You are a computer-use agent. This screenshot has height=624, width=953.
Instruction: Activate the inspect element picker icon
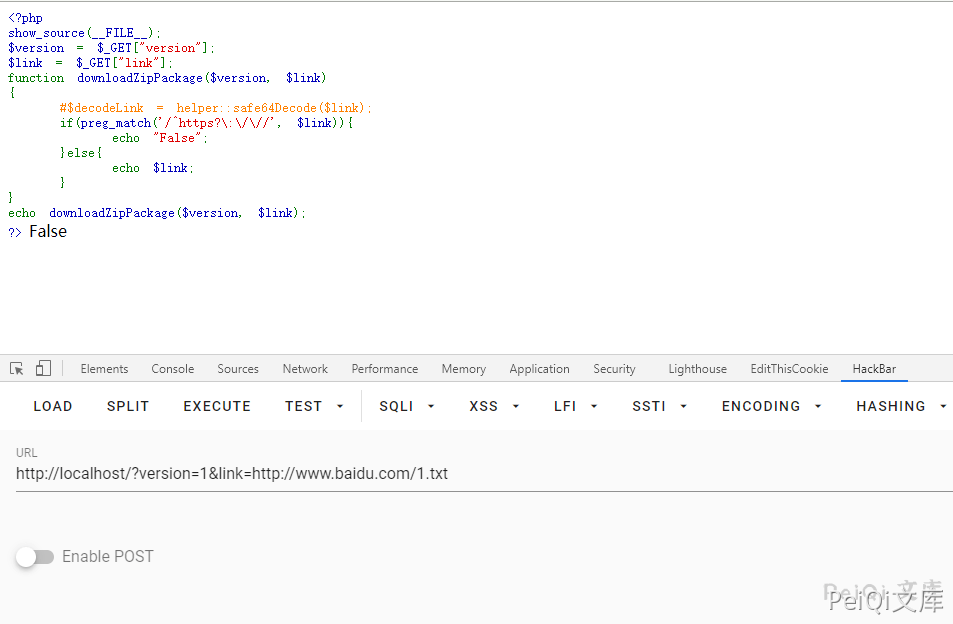coord(17,369)
